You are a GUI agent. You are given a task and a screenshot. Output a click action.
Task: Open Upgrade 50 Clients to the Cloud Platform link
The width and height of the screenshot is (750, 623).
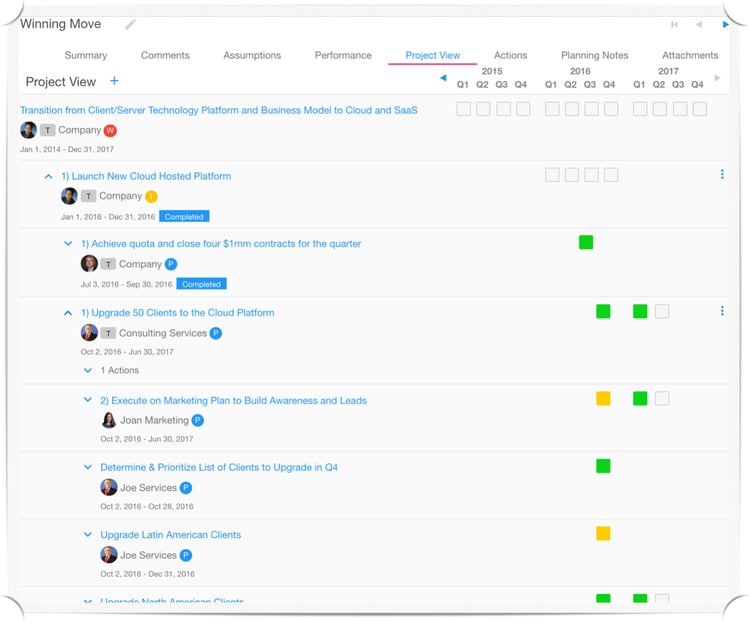pos(177,312)
